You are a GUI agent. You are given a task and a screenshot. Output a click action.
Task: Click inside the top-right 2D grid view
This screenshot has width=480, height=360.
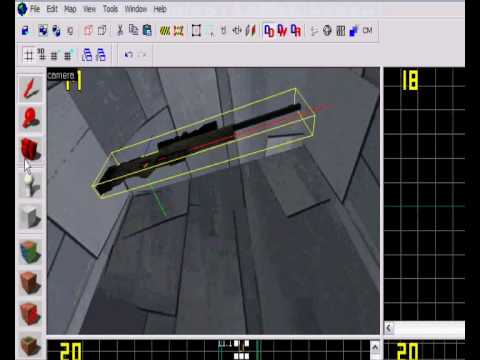coord(424,193)
